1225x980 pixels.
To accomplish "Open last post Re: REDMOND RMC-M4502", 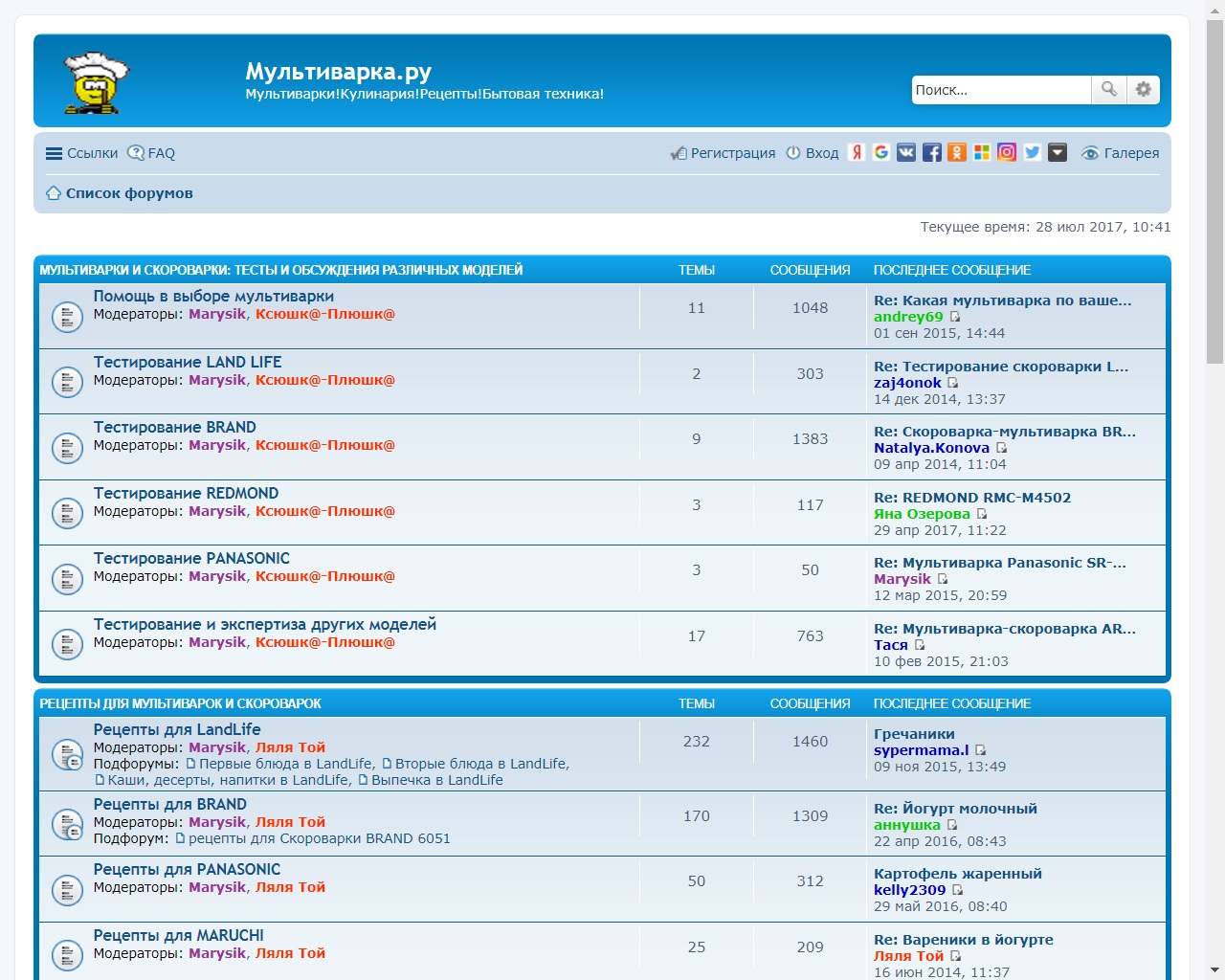I will tap(972, 498).
